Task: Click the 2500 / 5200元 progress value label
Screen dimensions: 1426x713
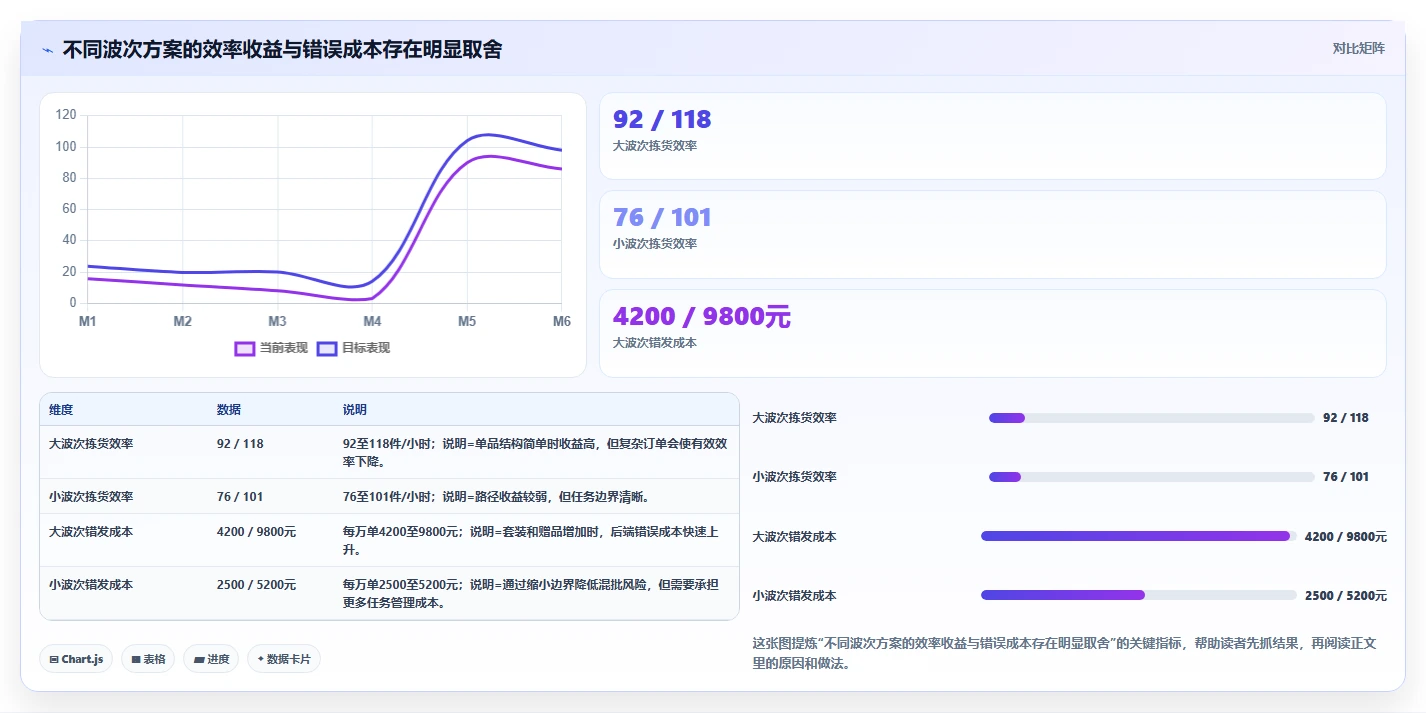Action: [x=1345, y=596]
